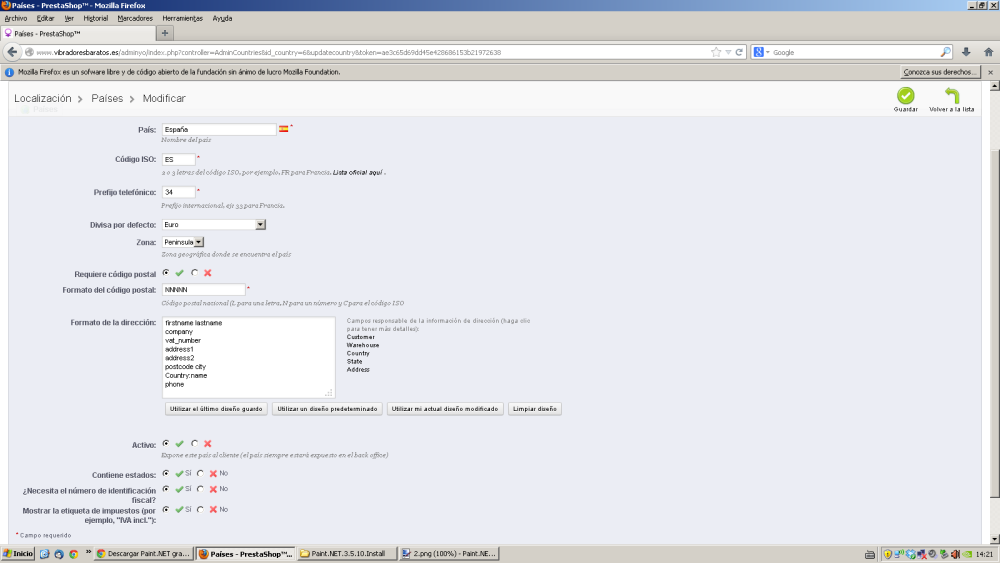
Task: Open the Zona dropdown
Action: click(x=183, y=242)
